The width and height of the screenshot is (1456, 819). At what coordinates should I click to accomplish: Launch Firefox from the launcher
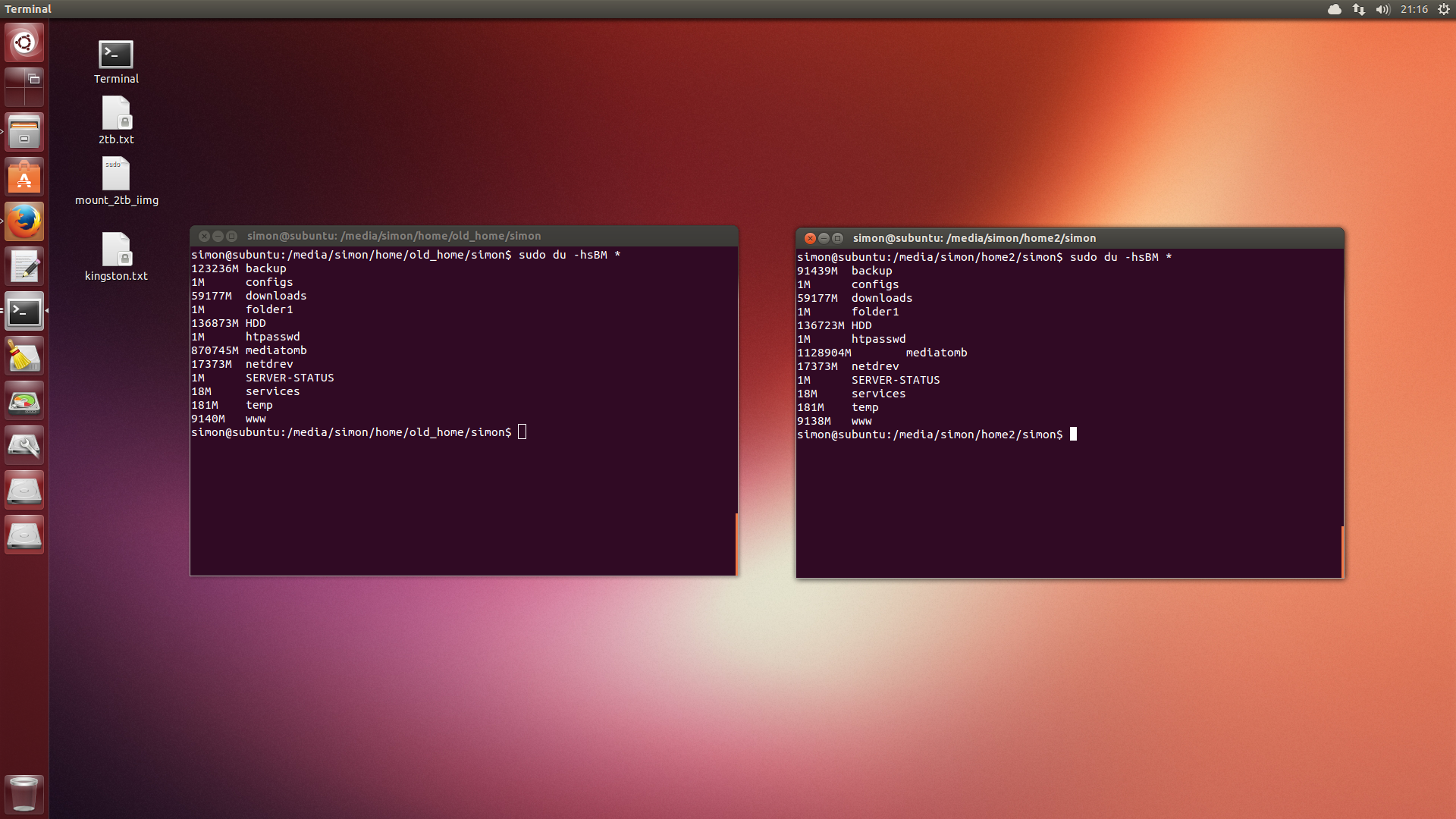(x=24, y=221)
